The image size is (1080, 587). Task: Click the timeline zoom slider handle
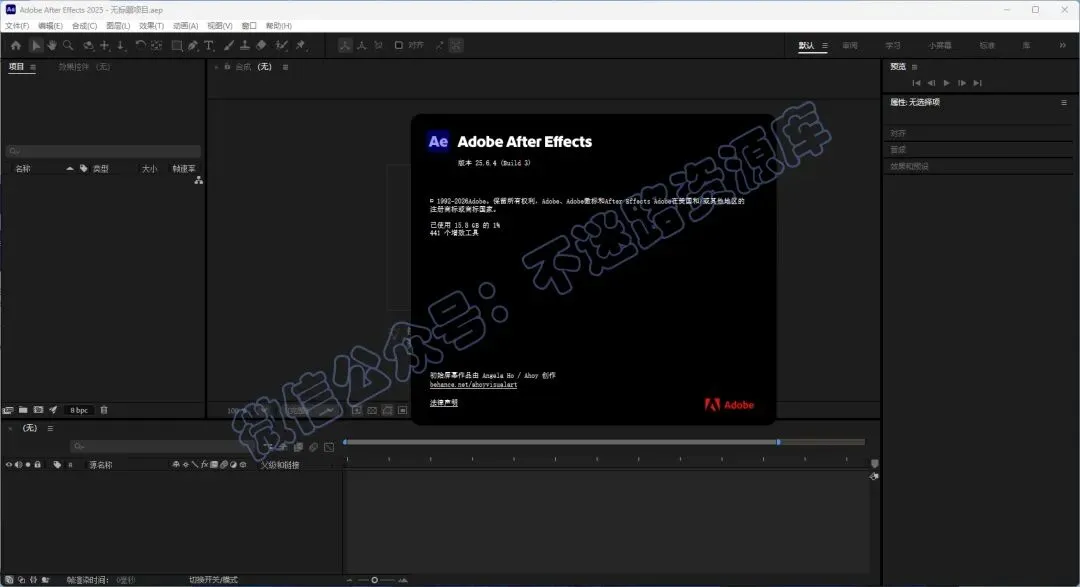[x=375, y=580]
